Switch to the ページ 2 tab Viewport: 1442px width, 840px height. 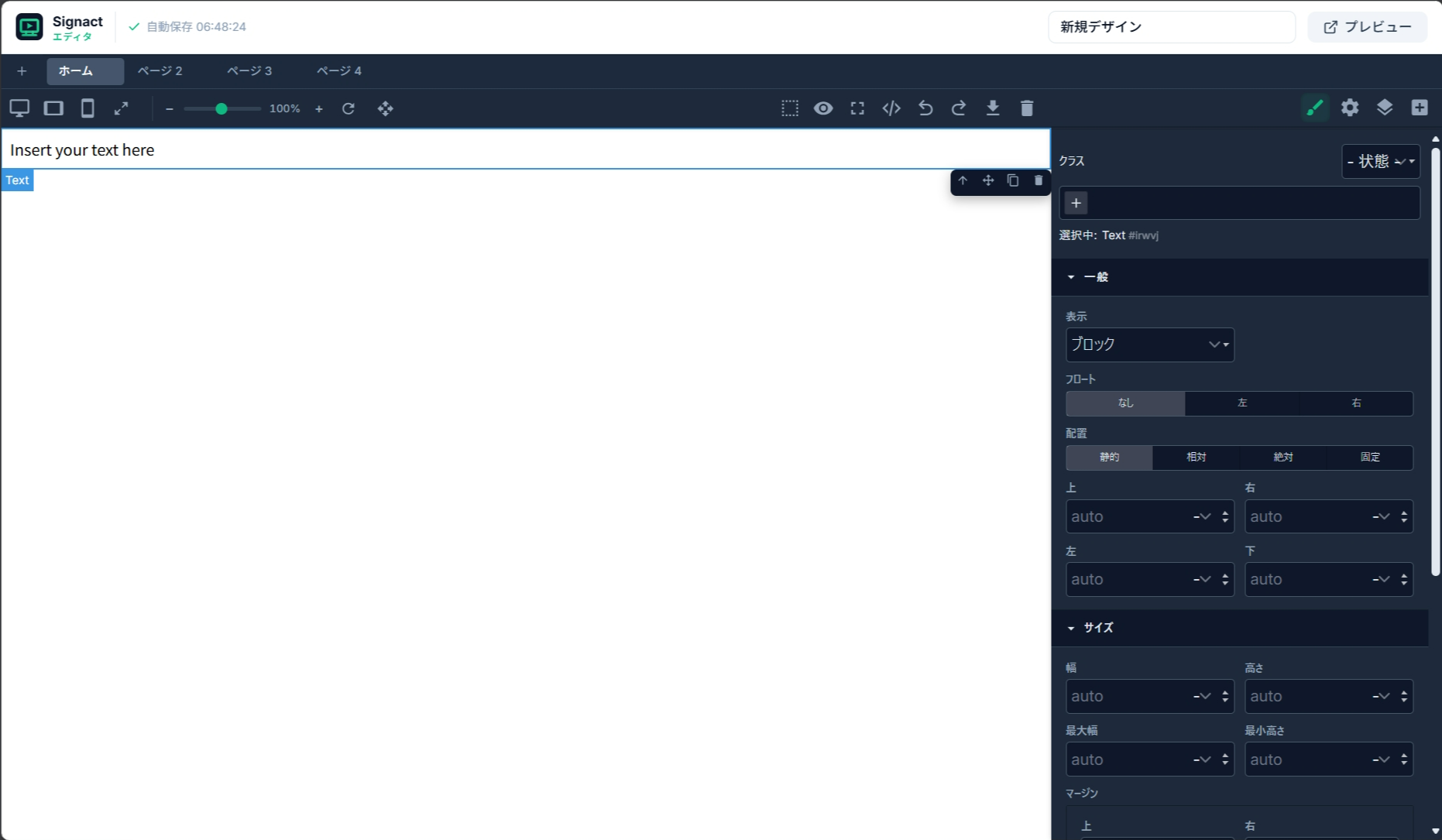(160, 71)
